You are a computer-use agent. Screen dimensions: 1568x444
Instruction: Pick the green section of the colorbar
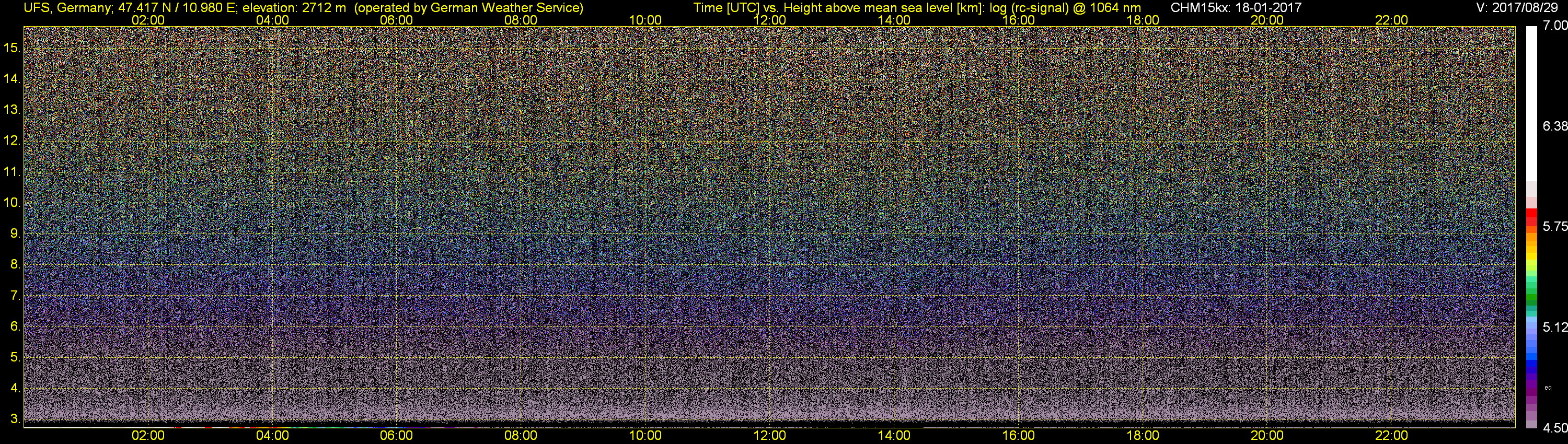1531,297
